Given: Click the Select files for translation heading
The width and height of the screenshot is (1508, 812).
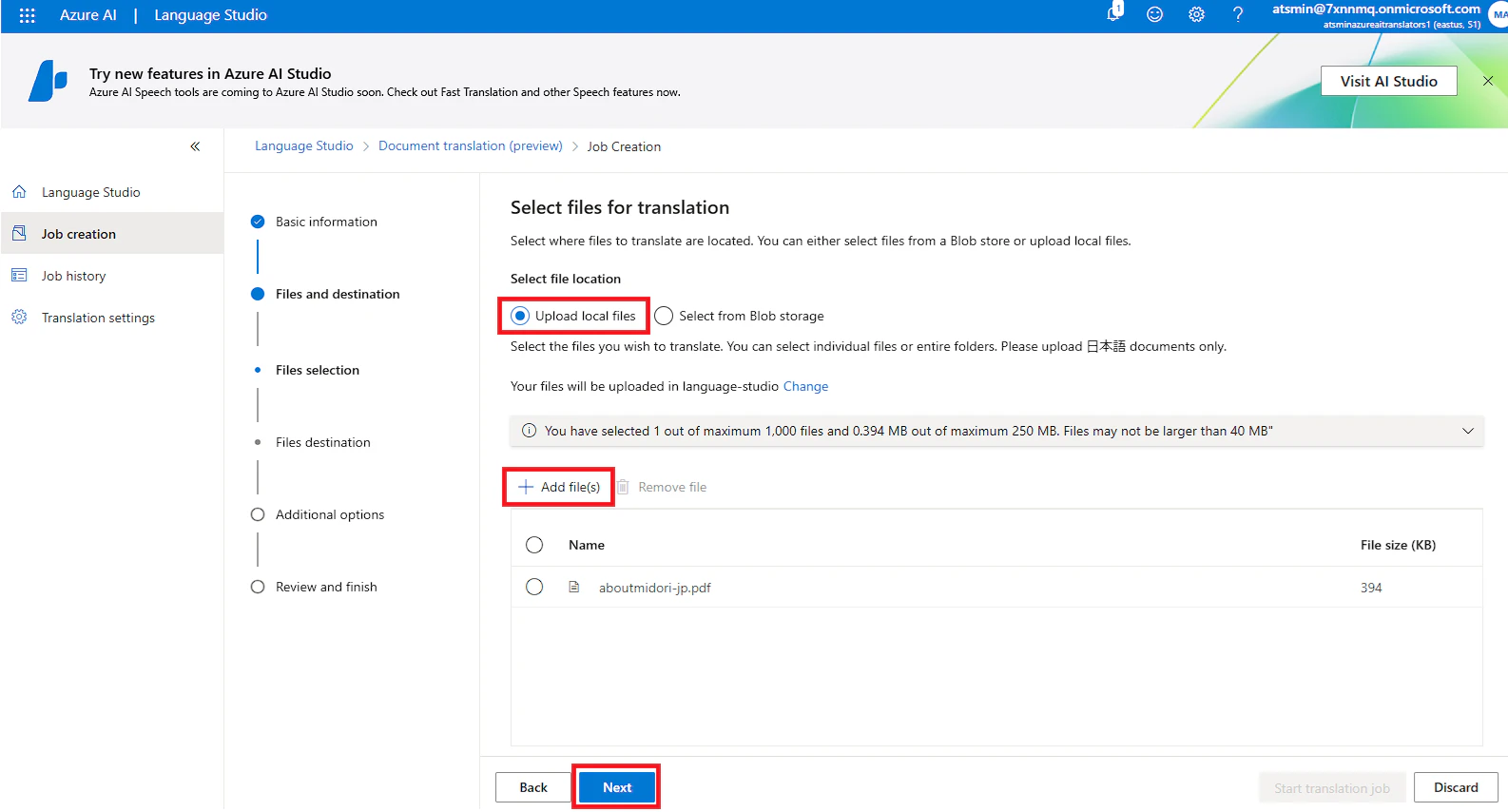Looking at the screenshot, I should (620, 207).
